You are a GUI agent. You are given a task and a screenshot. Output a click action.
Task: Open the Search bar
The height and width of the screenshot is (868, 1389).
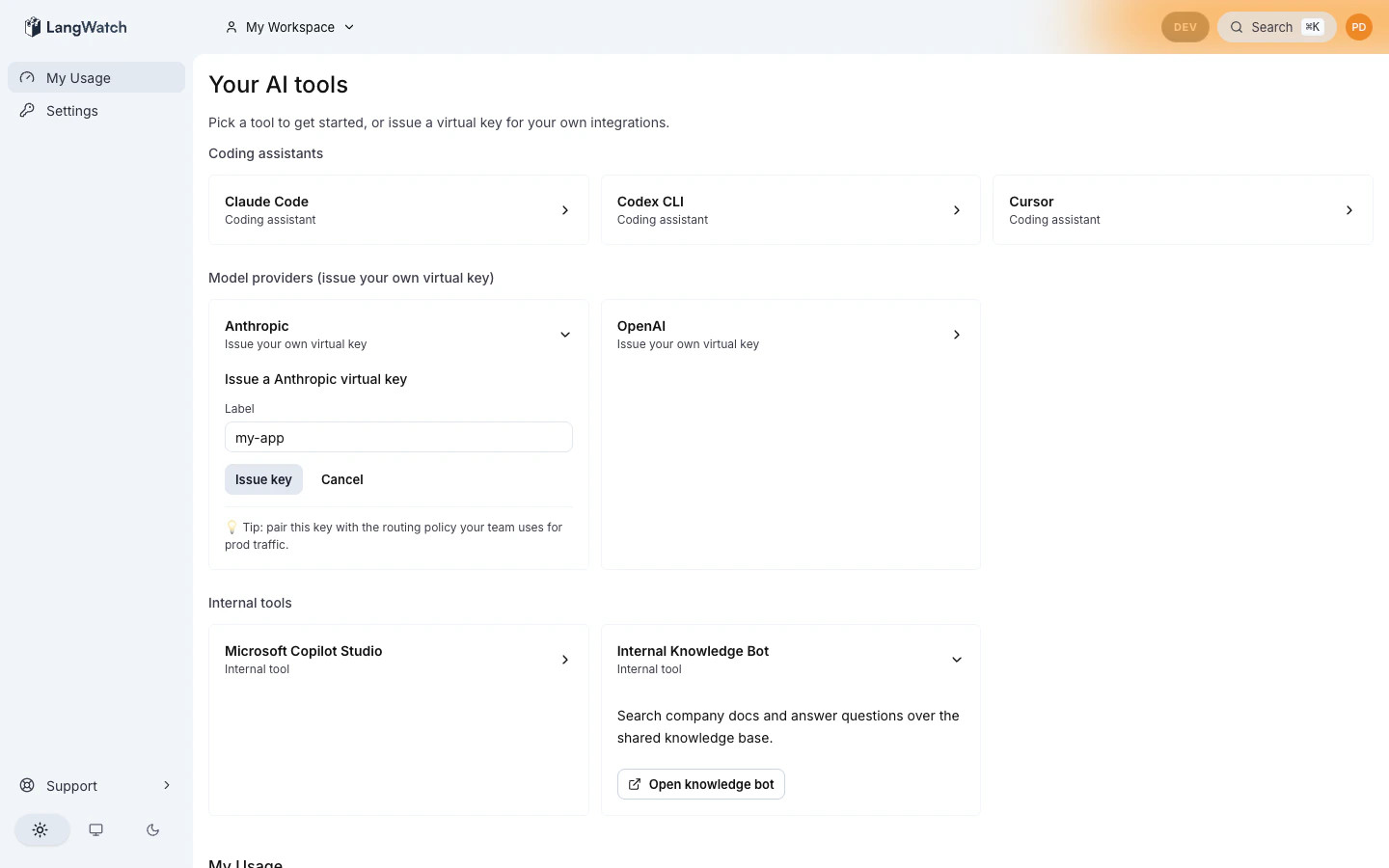tap(1277, 27)
